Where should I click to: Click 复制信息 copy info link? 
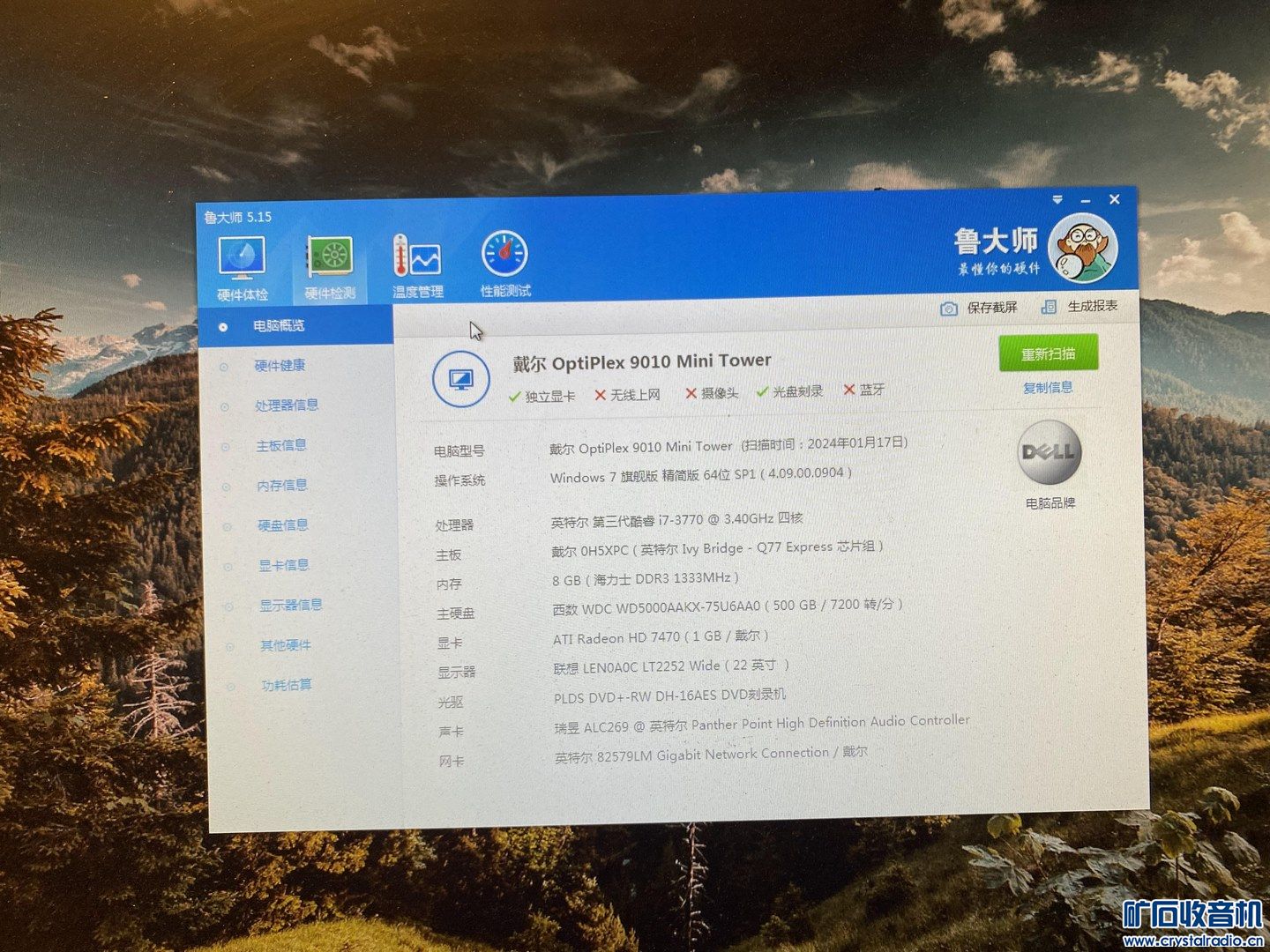click(1048, 388)
